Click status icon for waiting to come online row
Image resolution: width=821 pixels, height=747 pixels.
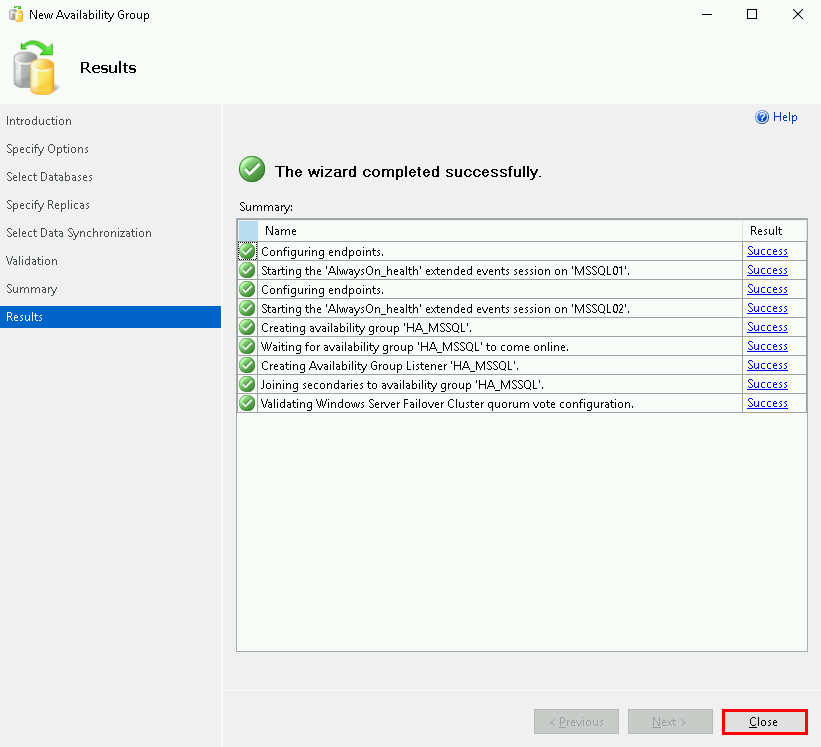point(247,346)
